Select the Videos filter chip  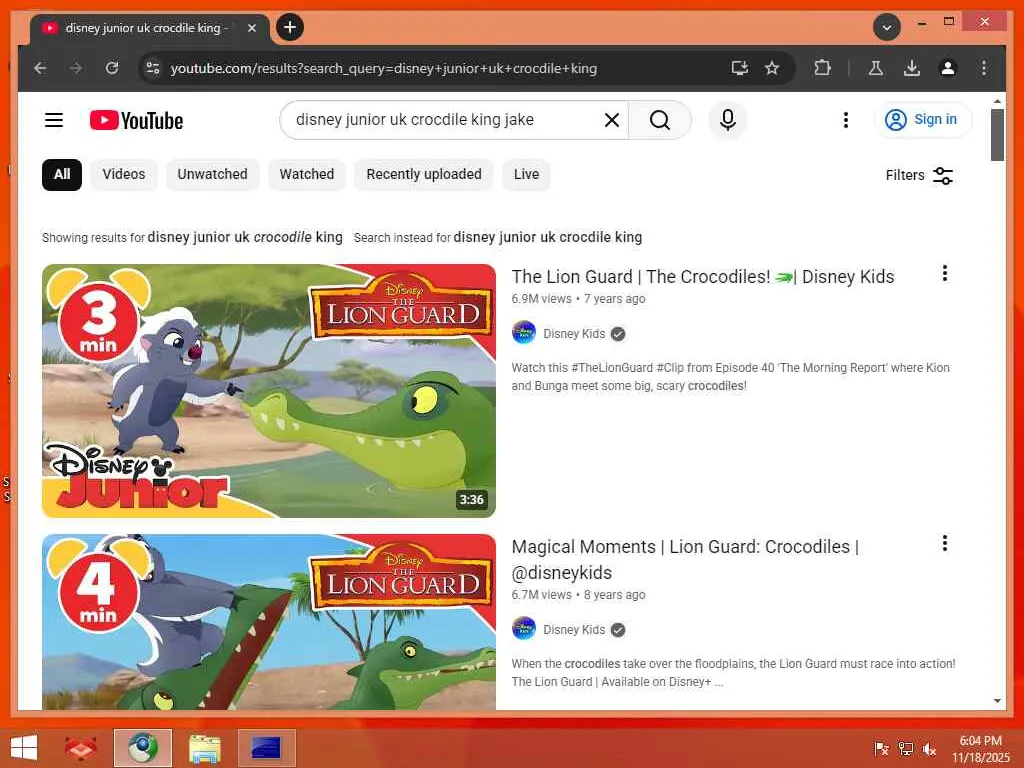coord(123,174)
